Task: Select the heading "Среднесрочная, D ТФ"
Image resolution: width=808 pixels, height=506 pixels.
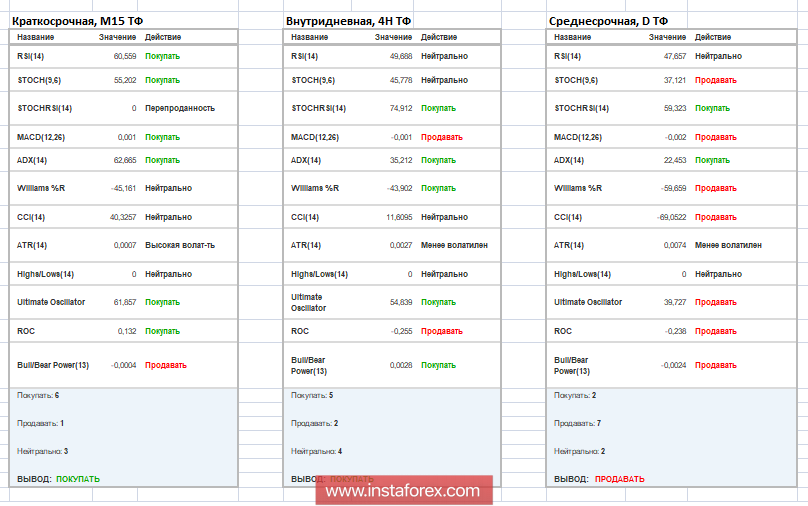Action: pyautogui.click(x=608, y=21)
